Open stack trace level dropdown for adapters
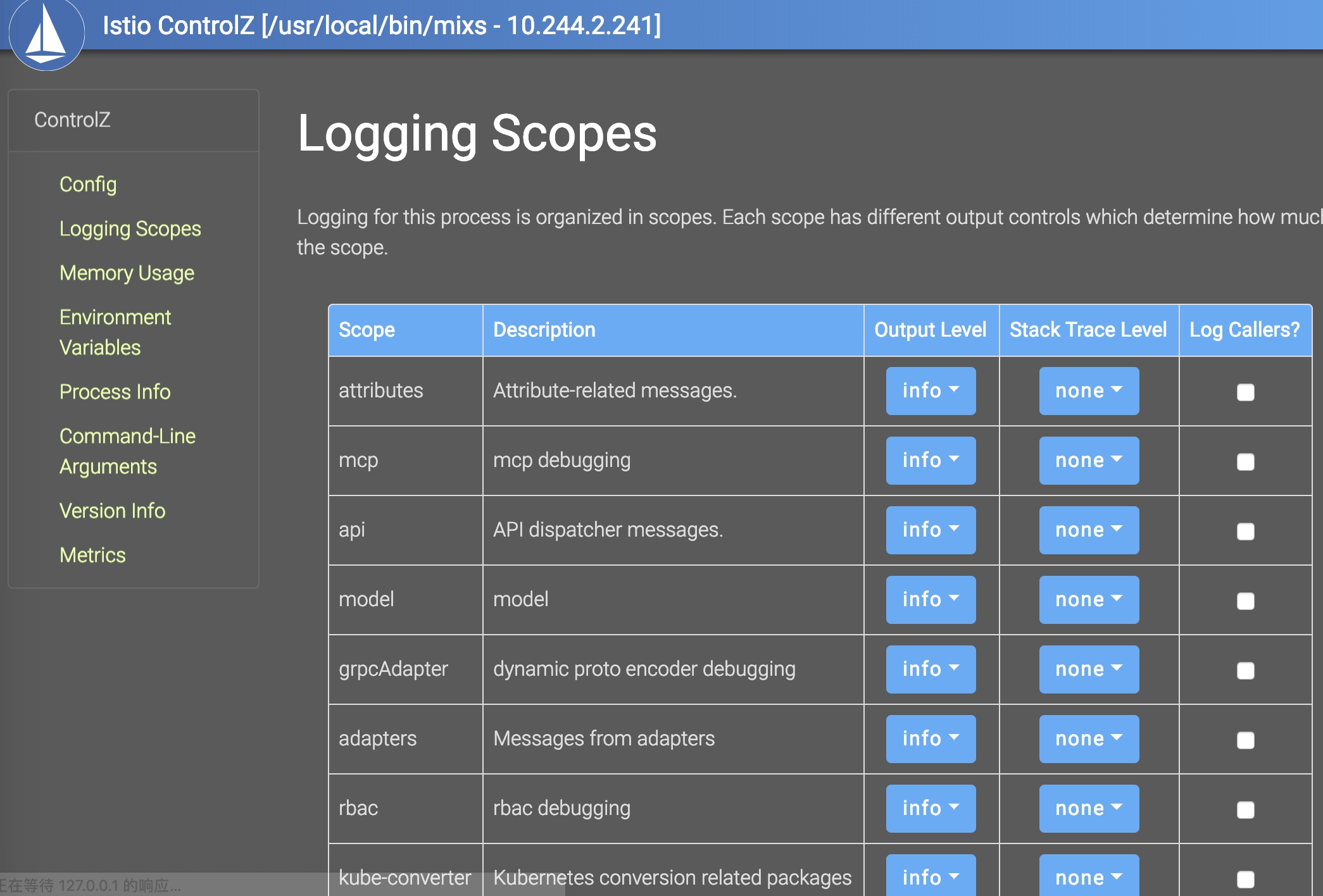Screen dimensions: 1323x896 tap(1089, 739)
